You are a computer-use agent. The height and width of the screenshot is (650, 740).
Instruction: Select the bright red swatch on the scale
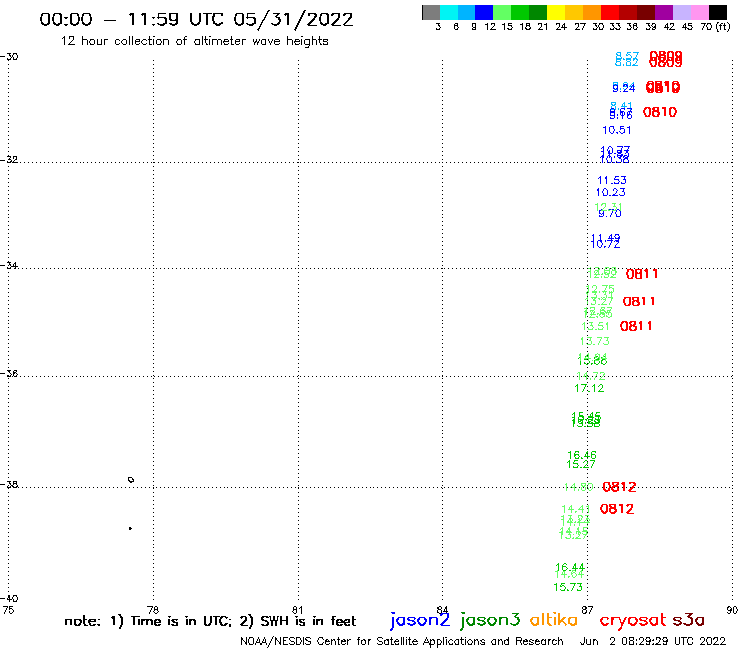(x=610, y=12)
